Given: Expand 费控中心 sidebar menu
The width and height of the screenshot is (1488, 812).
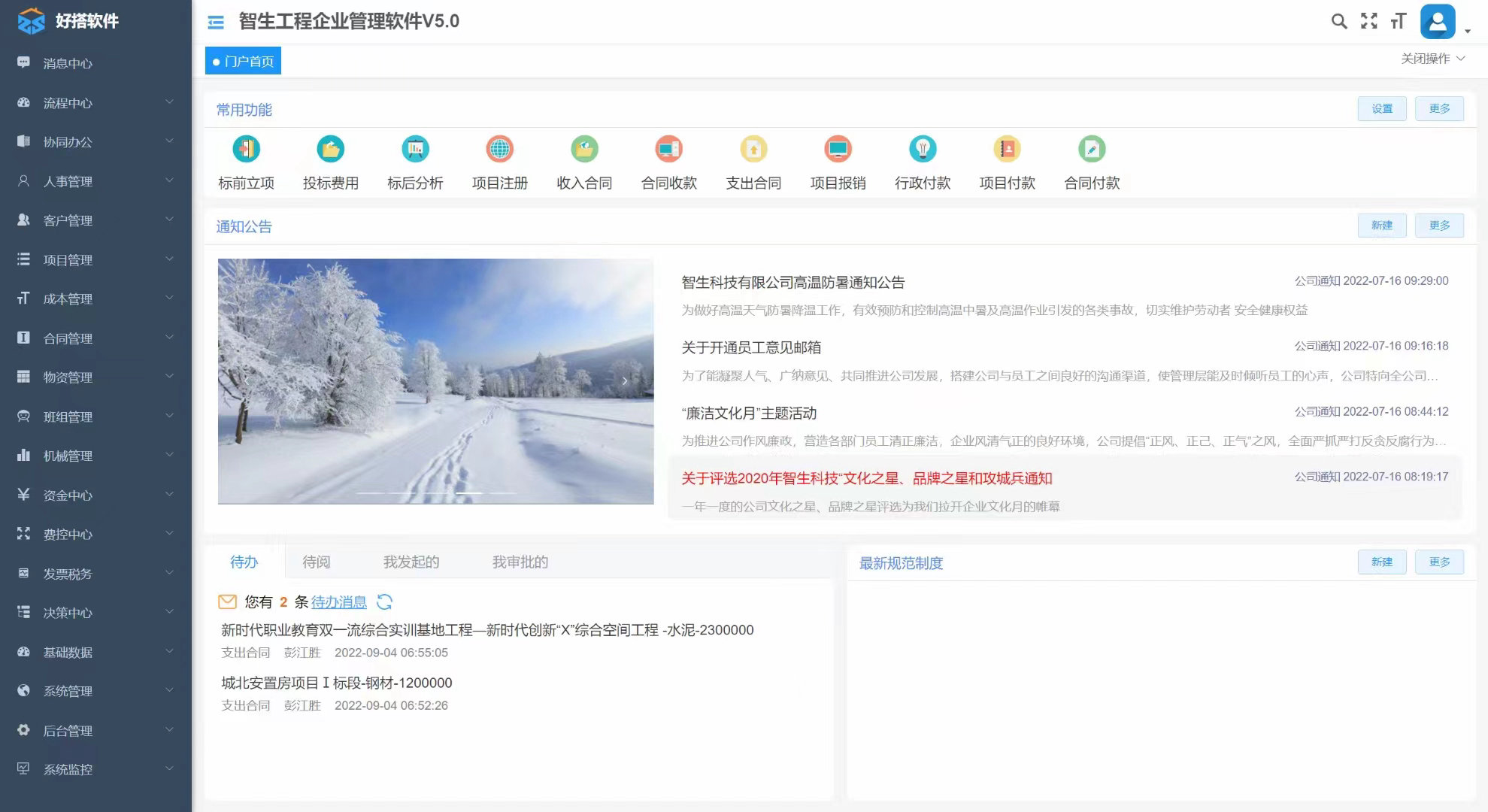Looking at the screenshot, I should (x=95, y=534).
